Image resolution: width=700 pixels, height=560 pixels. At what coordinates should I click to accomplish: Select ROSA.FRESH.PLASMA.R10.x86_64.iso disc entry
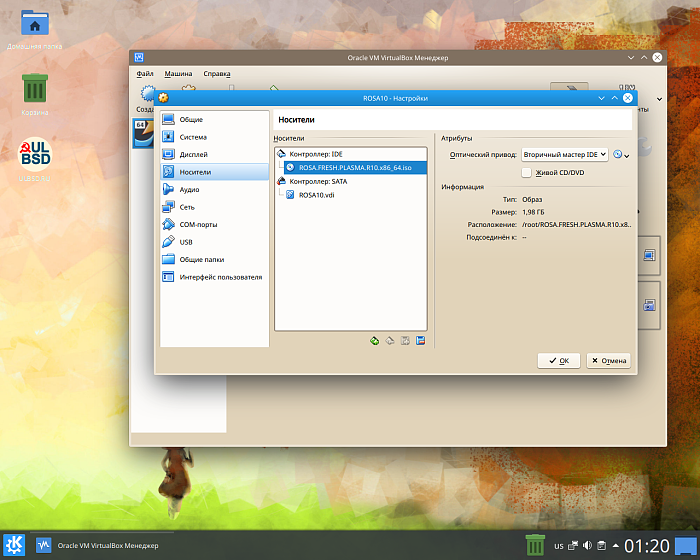tap(355, 167)
